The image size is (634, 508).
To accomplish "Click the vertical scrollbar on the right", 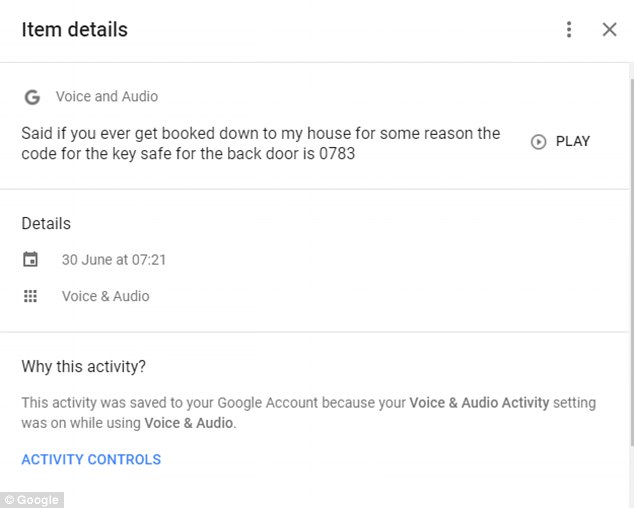I will (x=631, y=263).
